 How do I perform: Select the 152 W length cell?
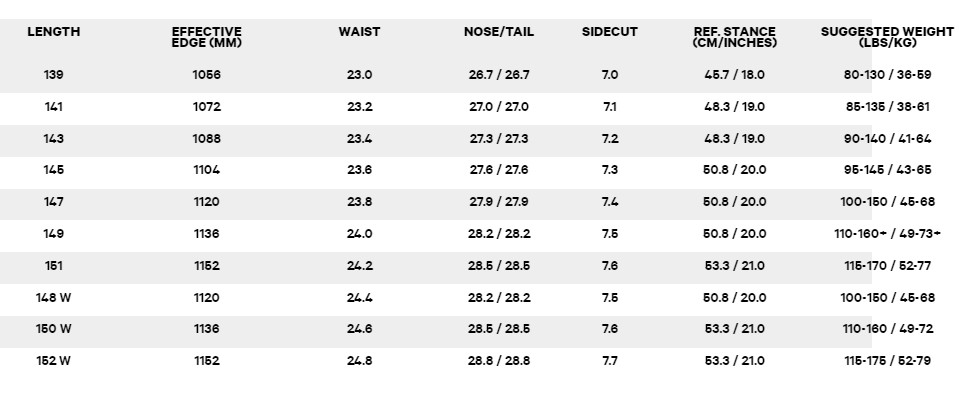coord(53,361)
